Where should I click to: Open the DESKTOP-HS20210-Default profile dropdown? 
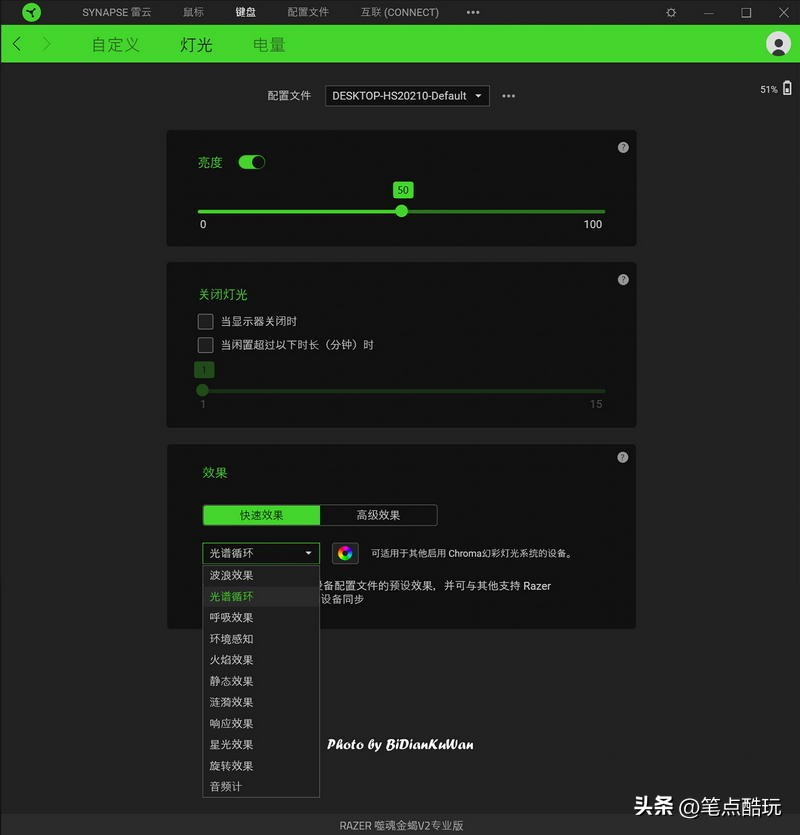404,96
